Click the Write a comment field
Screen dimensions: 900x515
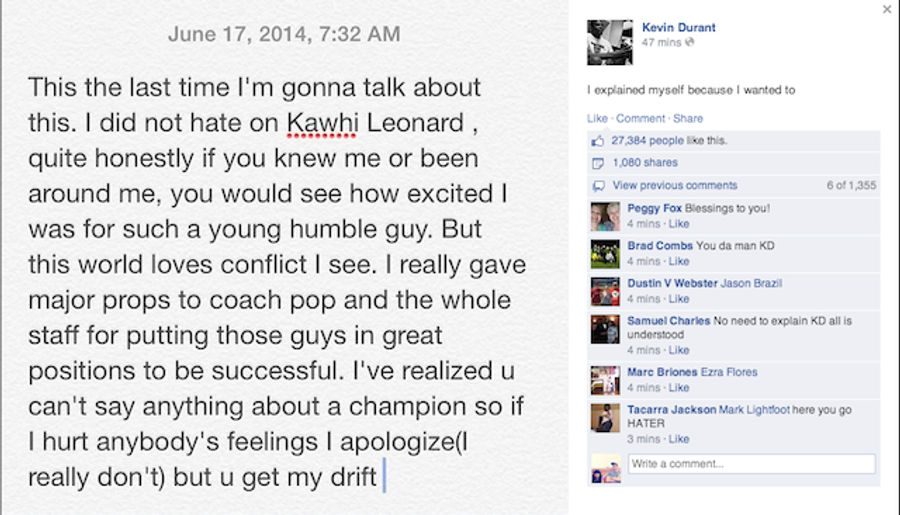pyautogui.click(x=751, y=464)
